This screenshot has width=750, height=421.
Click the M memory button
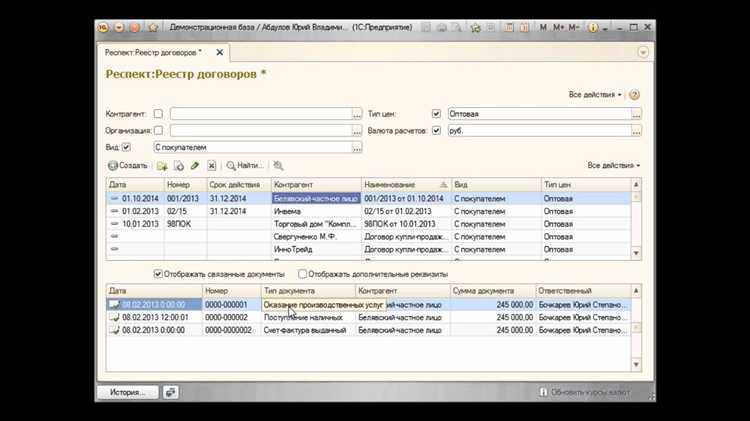click(543, 28)
